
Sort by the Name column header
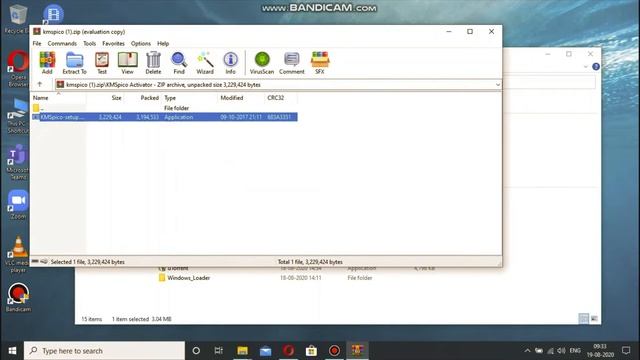(58, 98)
